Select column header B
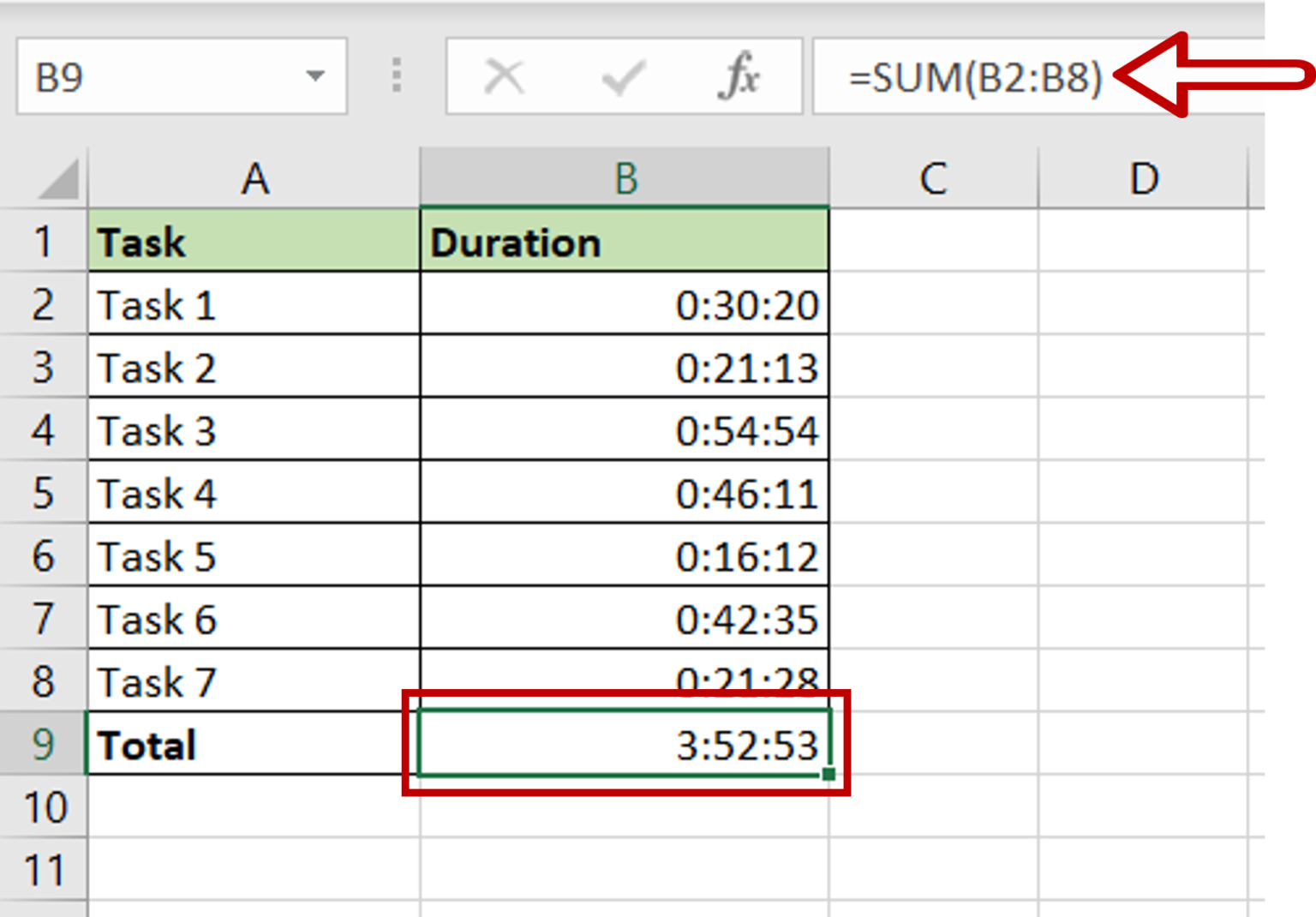The width and height of the screenshot is (1316, 917). pyautogui.click(x=625, y=179)
